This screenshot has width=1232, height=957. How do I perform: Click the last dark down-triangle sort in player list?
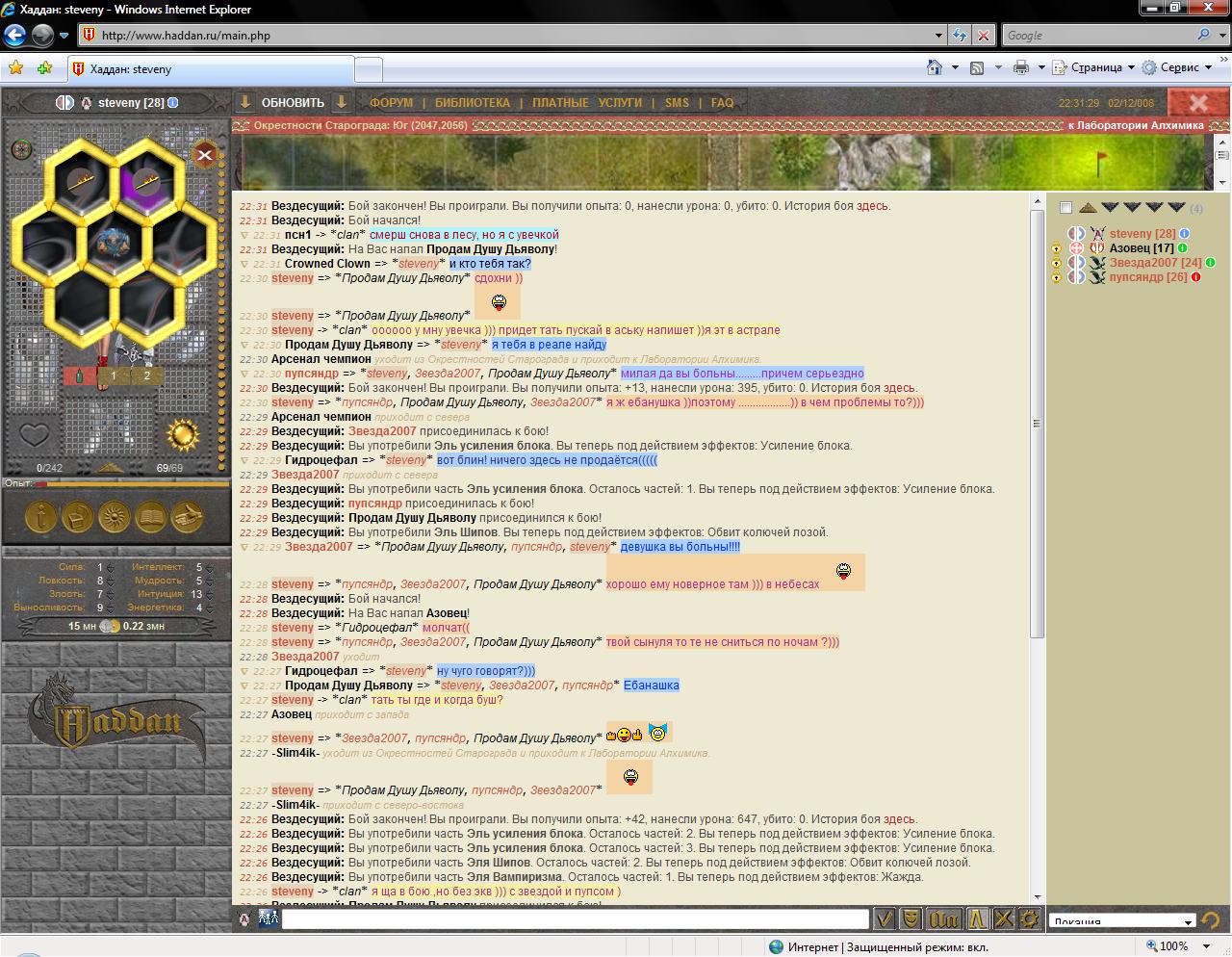[x=1176, y=207]
